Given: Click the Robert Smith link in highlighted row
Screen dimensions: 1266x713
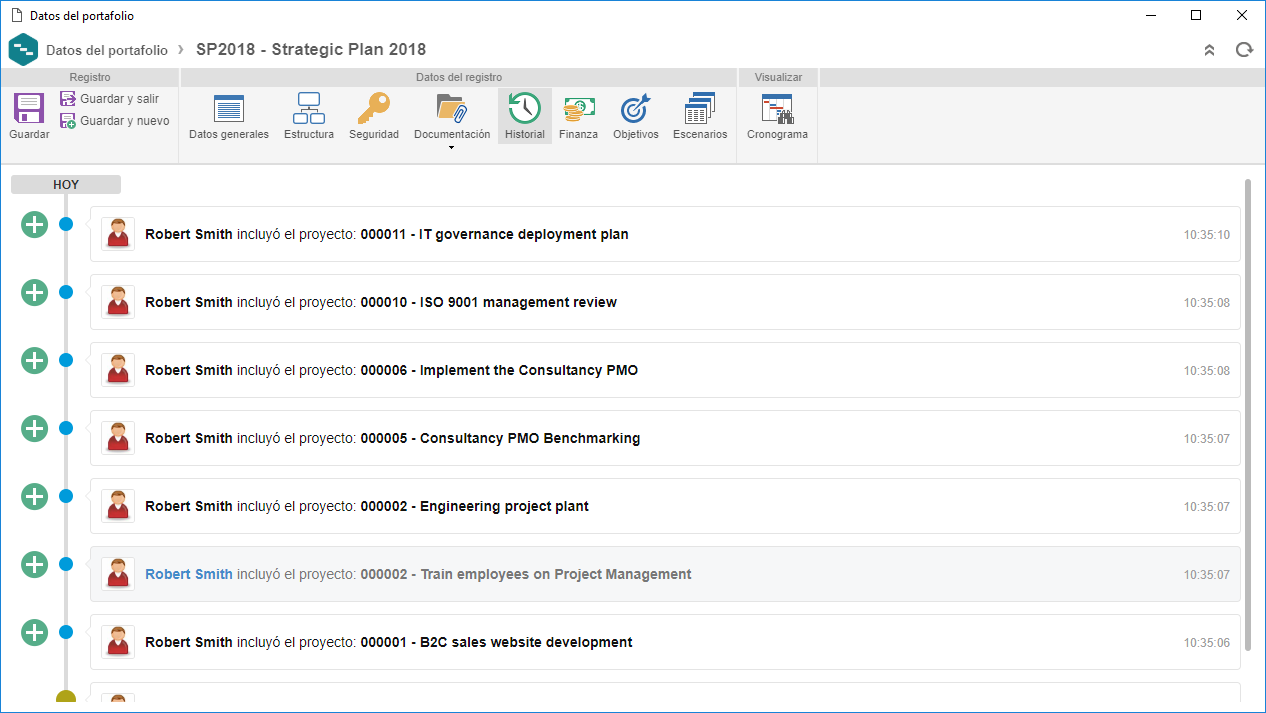Looking at the screenshot, I should [189, 574].
